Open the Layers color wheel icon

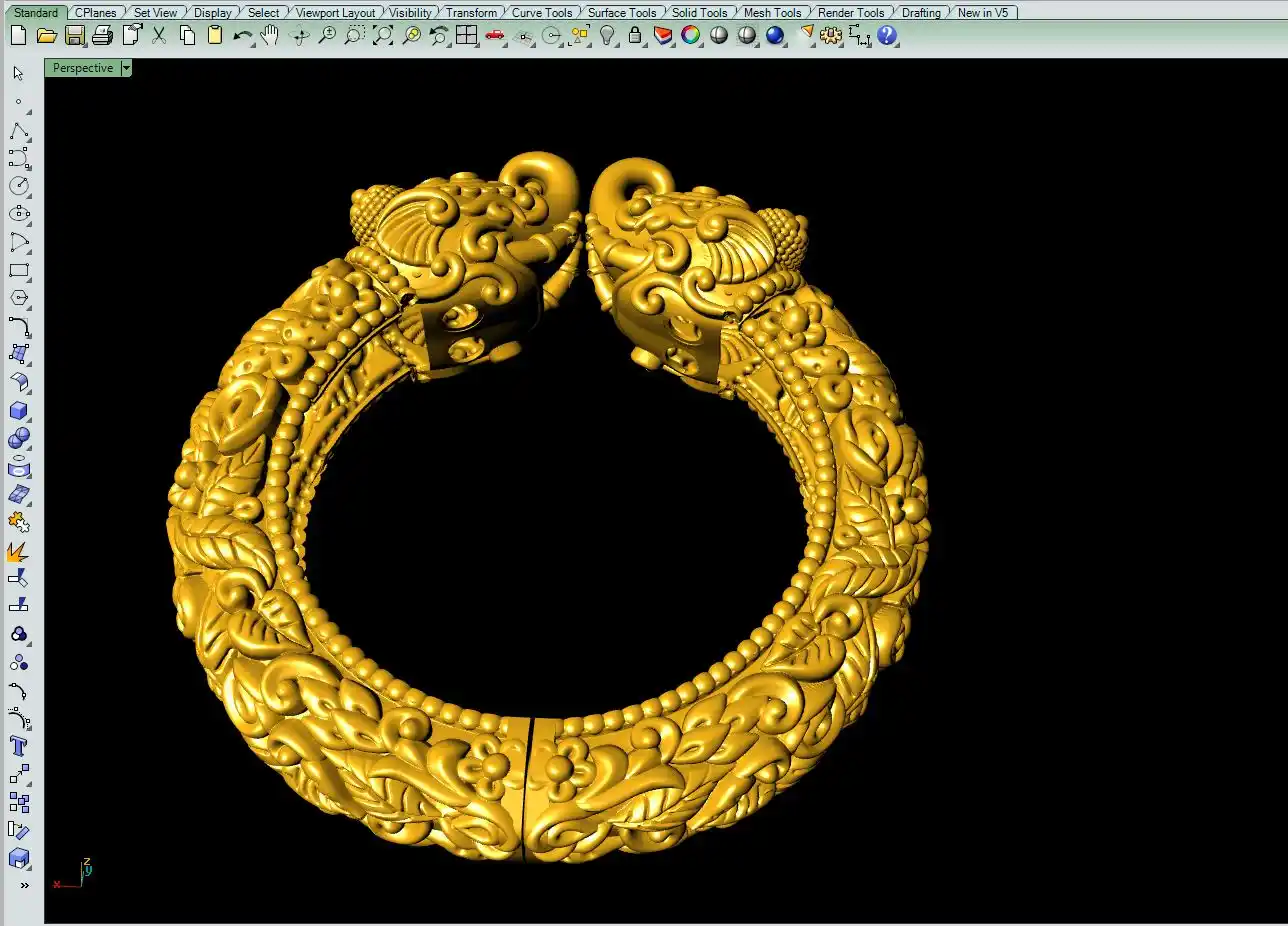[691, 36]
